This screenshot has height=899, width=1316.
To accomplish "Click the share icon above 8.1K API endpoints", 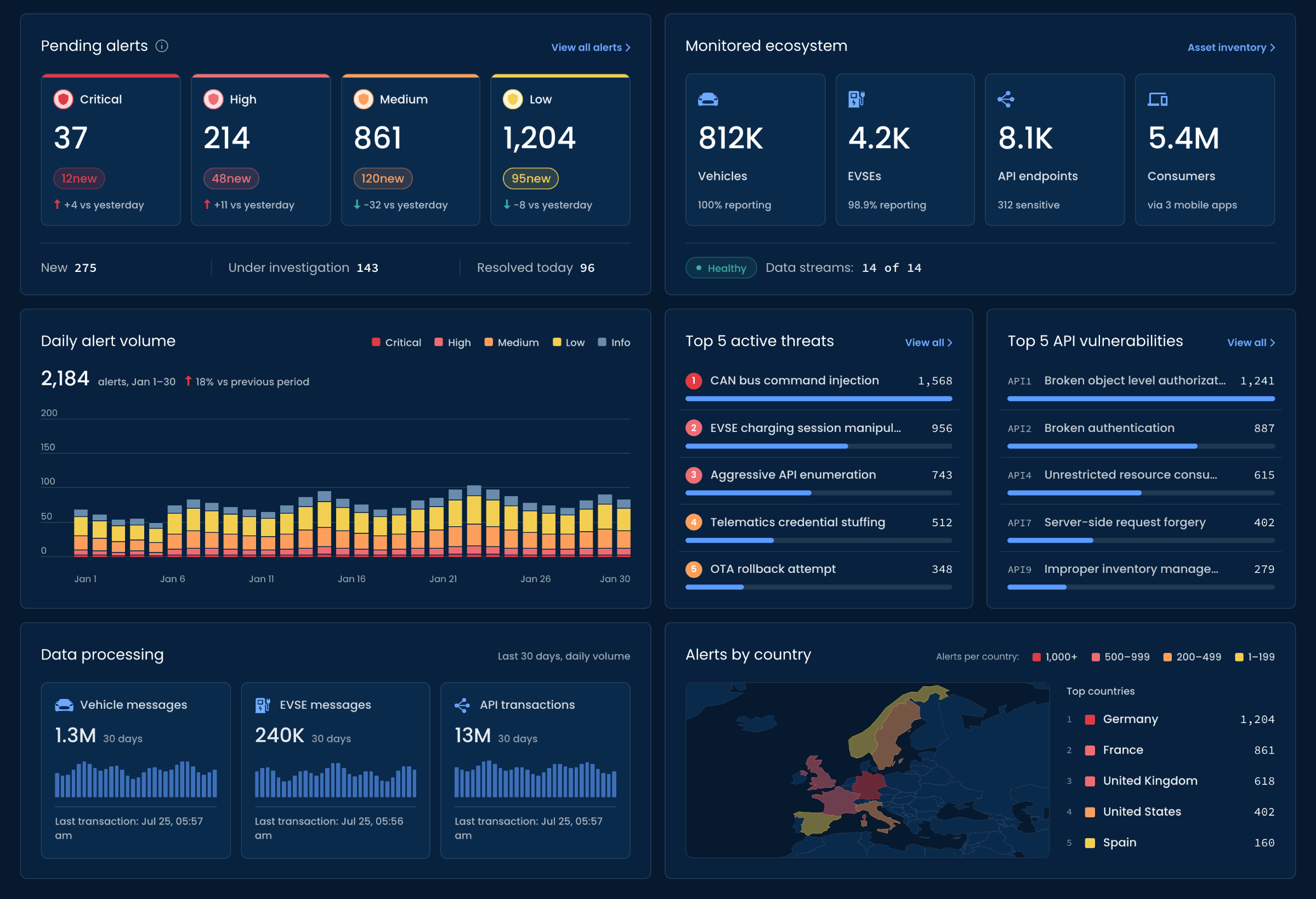I will [1006, 99].
